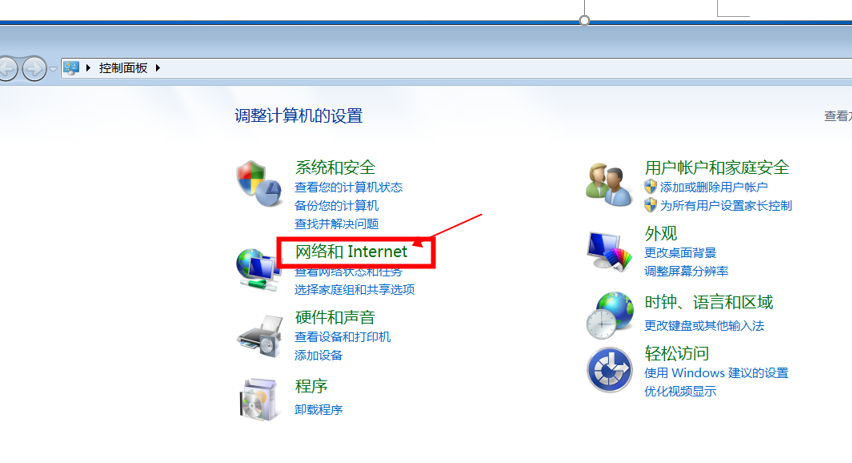Screen dimensions: 852x463
Task: Open 更改键盘或其他输入法 link
Action: click(704, 326)
